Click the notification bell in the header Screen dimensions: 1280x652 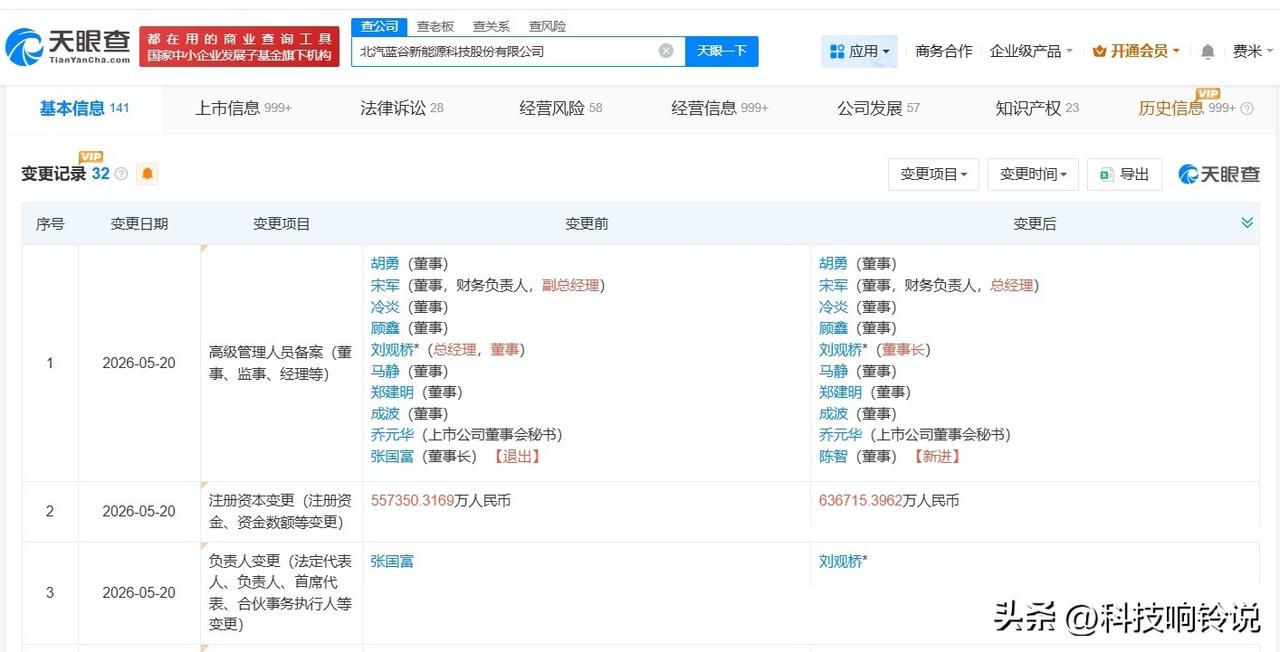pos(1208,51)
